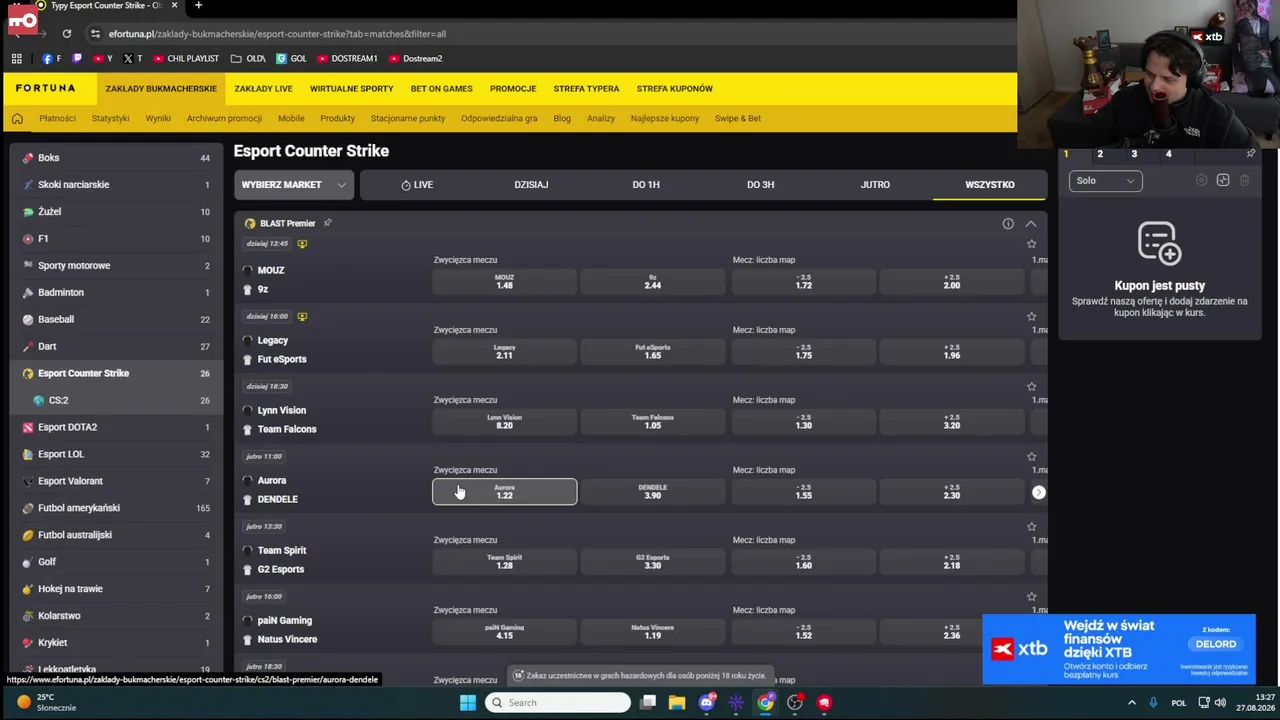Click the Fortuna logo
This screenshot has width=1280, height=720.
(x=45, y=88)
